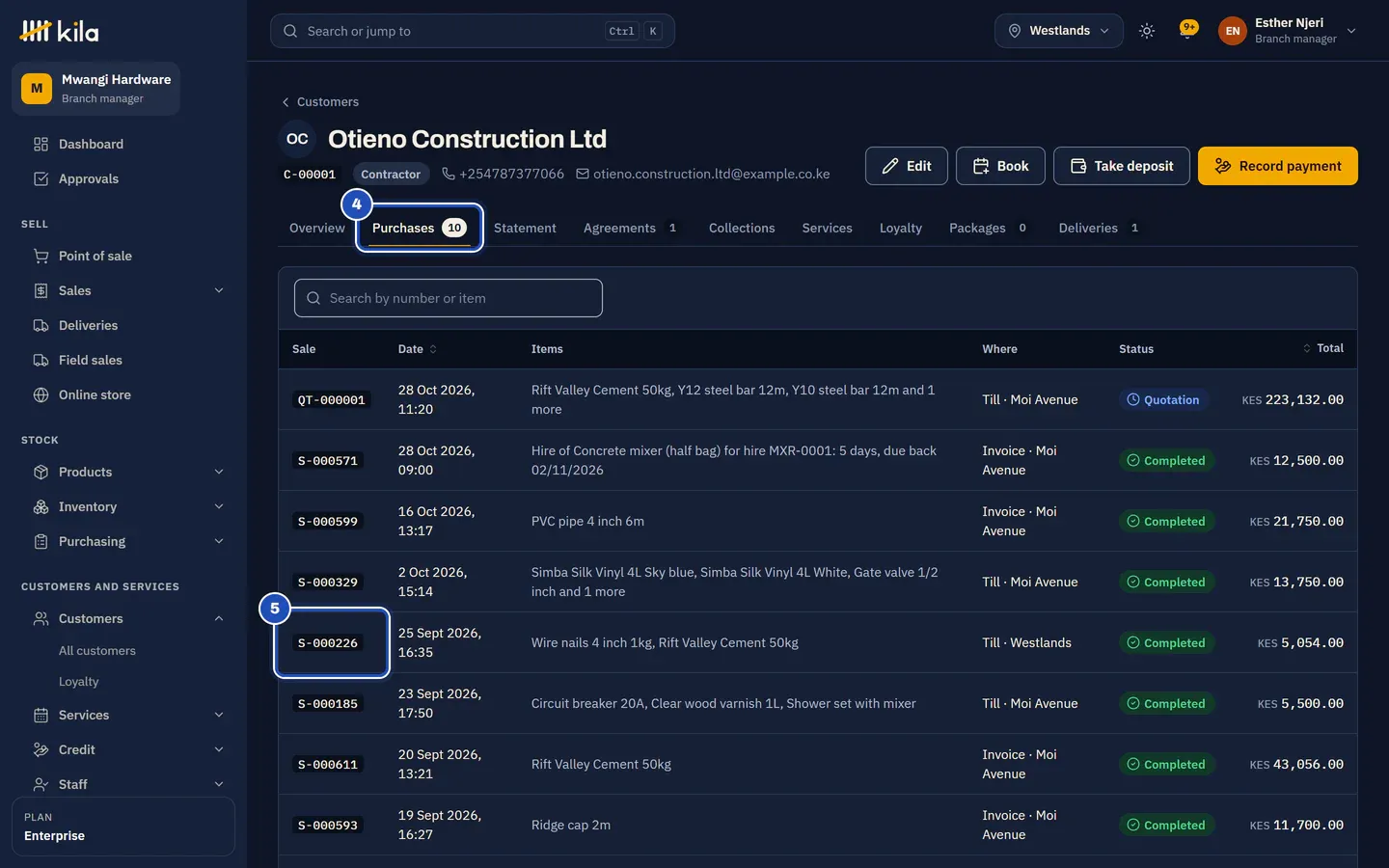
Task: Expand the Purchasing sidebar section
Action: [219, 541]
